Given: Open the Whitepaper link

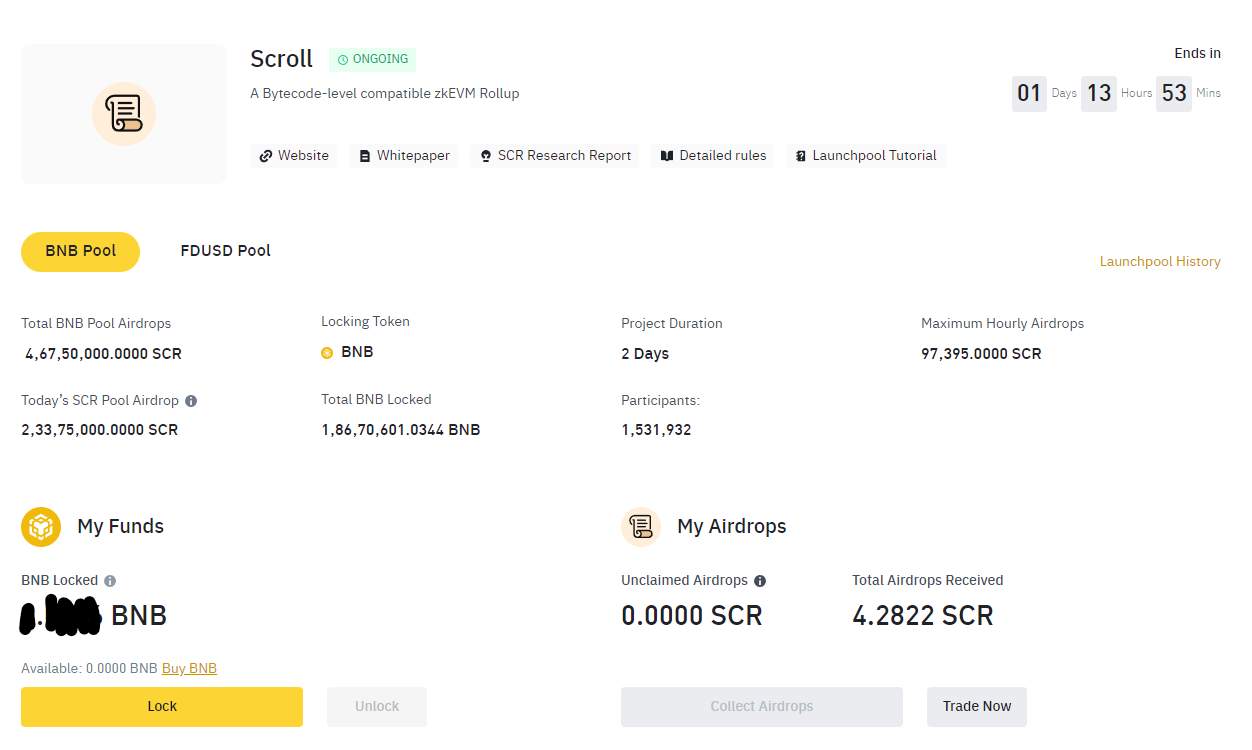Looking at the screenshot, I should pos(404,156).
